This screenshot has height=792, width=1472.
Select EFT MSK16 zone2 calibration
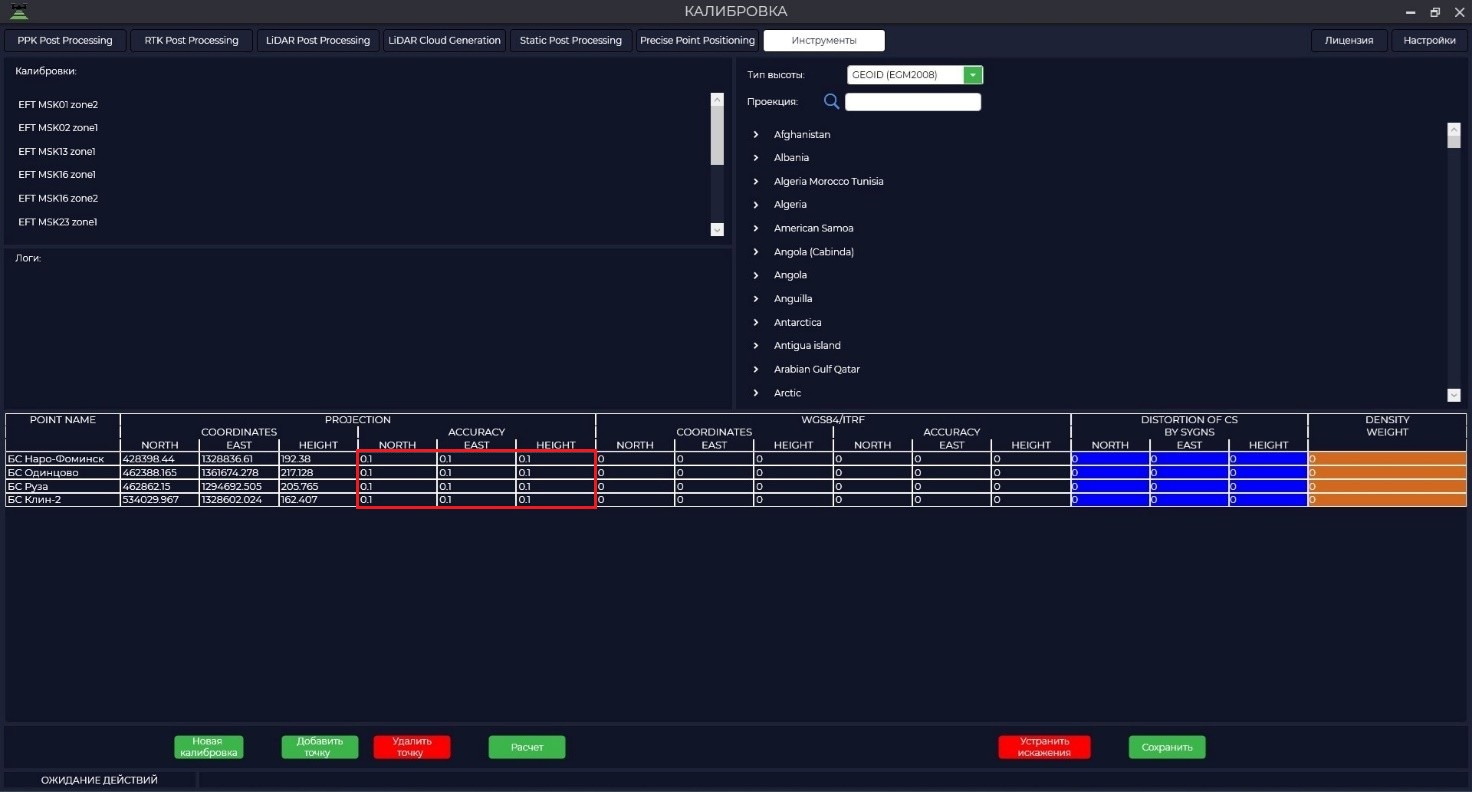[x=58, y=198]
